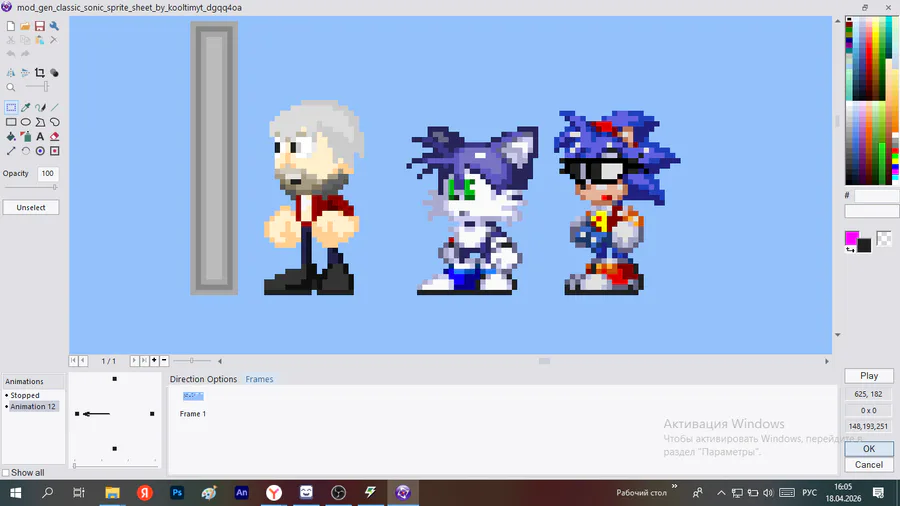Select the Rectangle shape tool
This screenshot has width=900, height=506.
coord(11,122)
